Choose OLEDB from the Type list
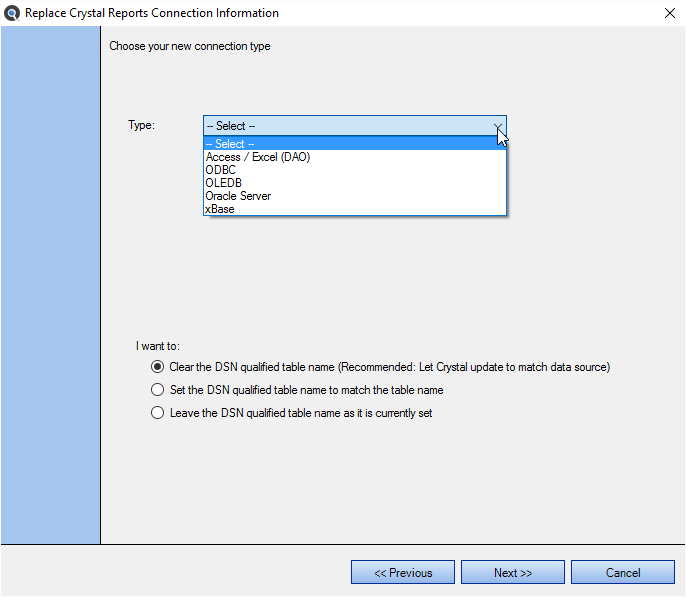This screenshot has width=686, height=597. click(355, 183)
